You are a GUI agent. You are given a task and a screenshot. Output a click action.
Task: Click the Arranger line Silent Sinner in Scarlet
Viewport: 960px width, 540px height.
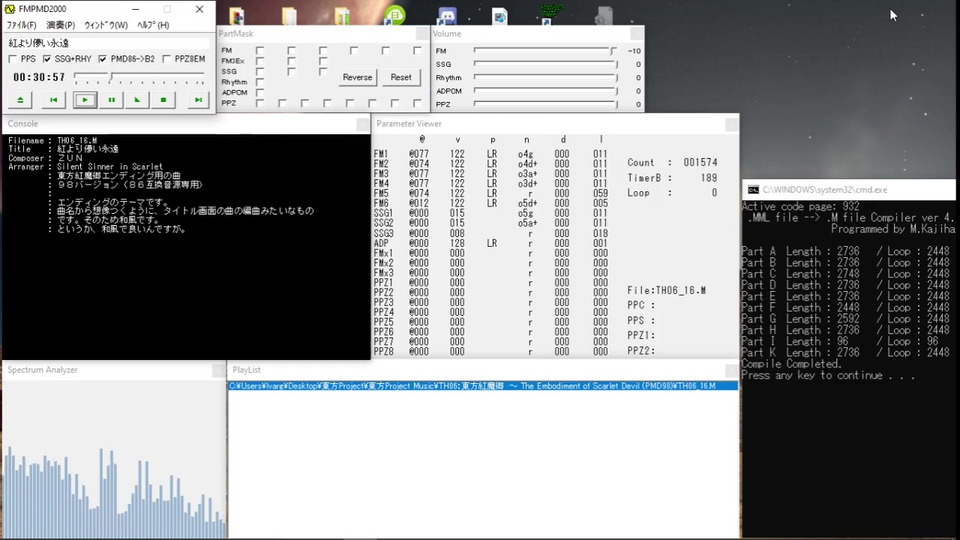[86, 167]
